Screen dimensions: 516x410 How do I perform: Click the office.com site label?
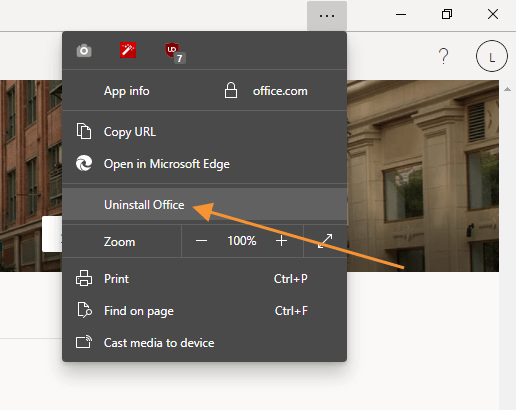(280, 91)
